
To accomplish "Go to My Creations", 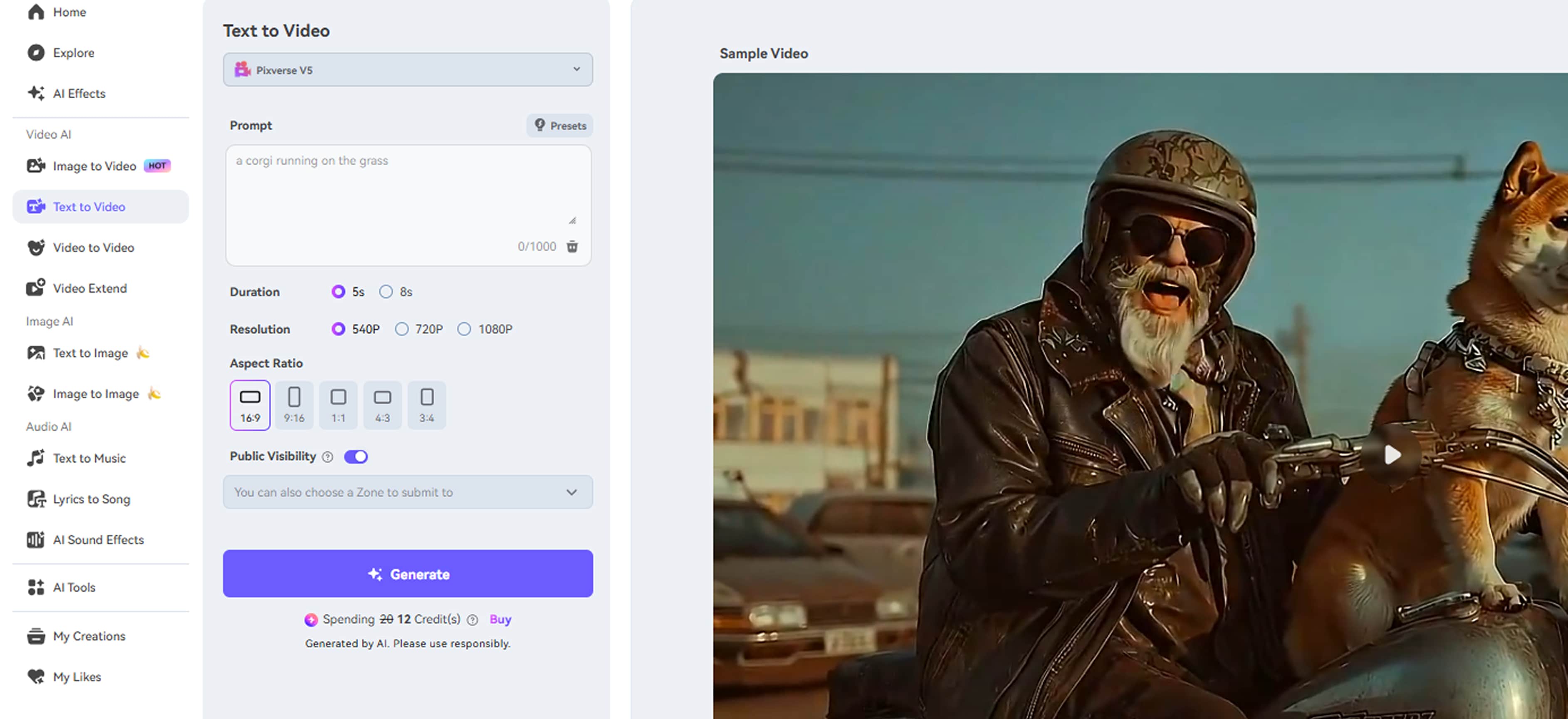I will 89,636.
